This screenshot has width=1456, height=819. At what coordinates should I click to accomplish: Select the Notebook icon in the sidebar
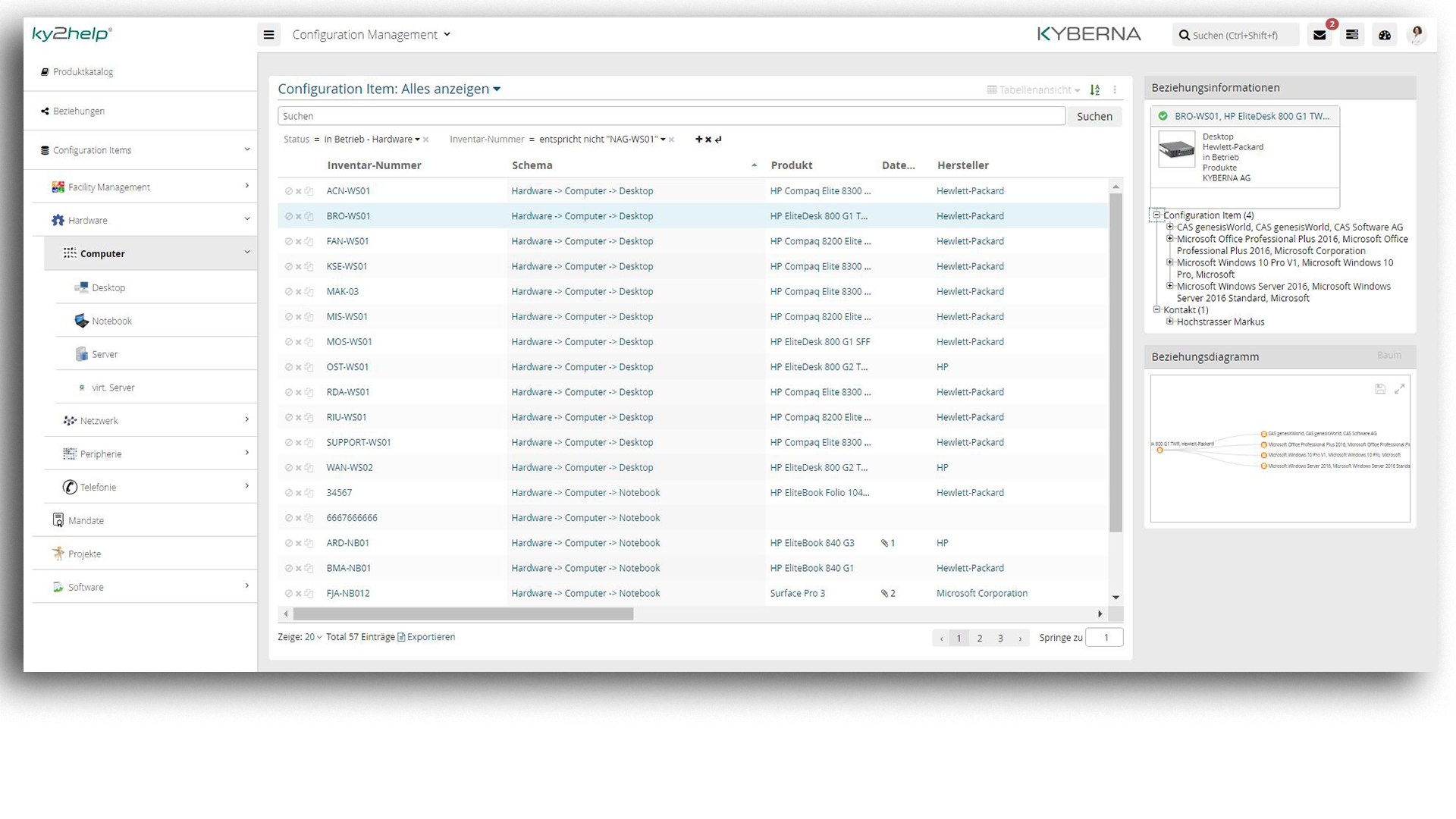click(x=81, y=320)
